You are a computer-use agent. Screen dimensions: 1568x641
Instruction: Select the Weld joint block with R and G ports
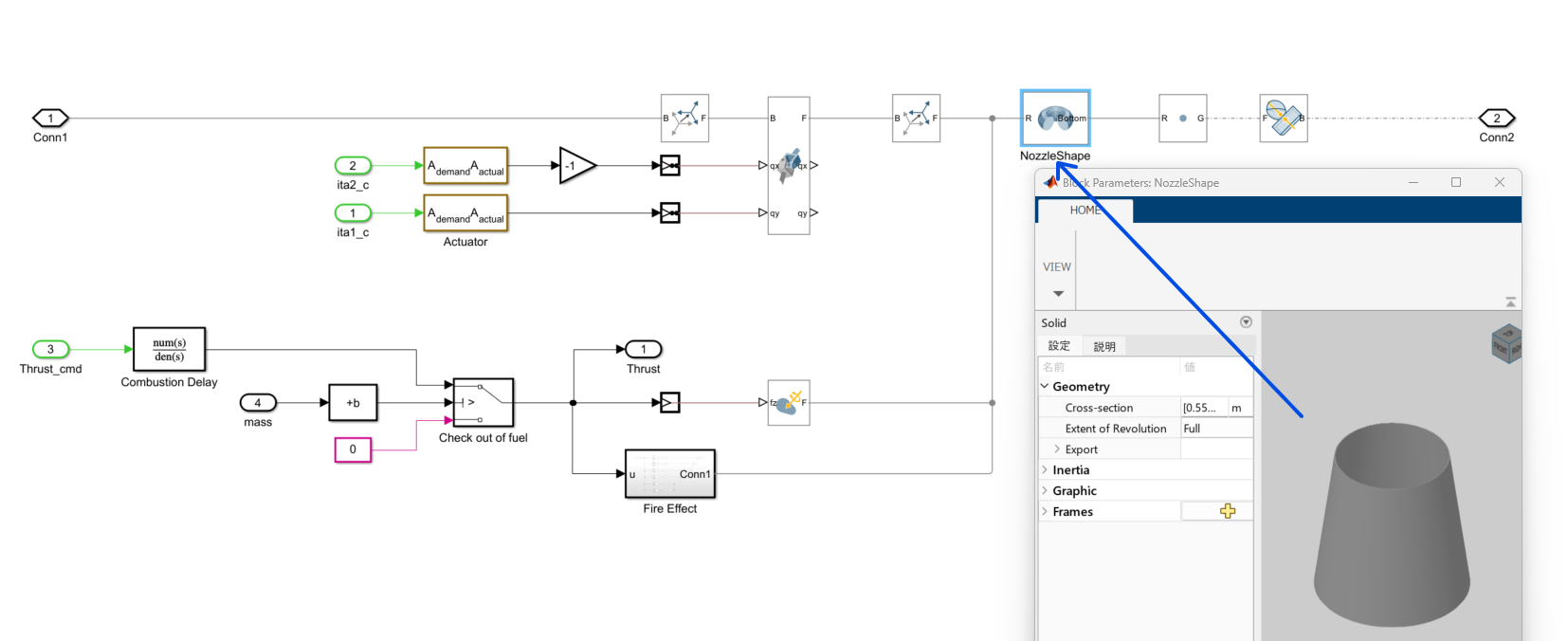click(x=1183, y=119)
